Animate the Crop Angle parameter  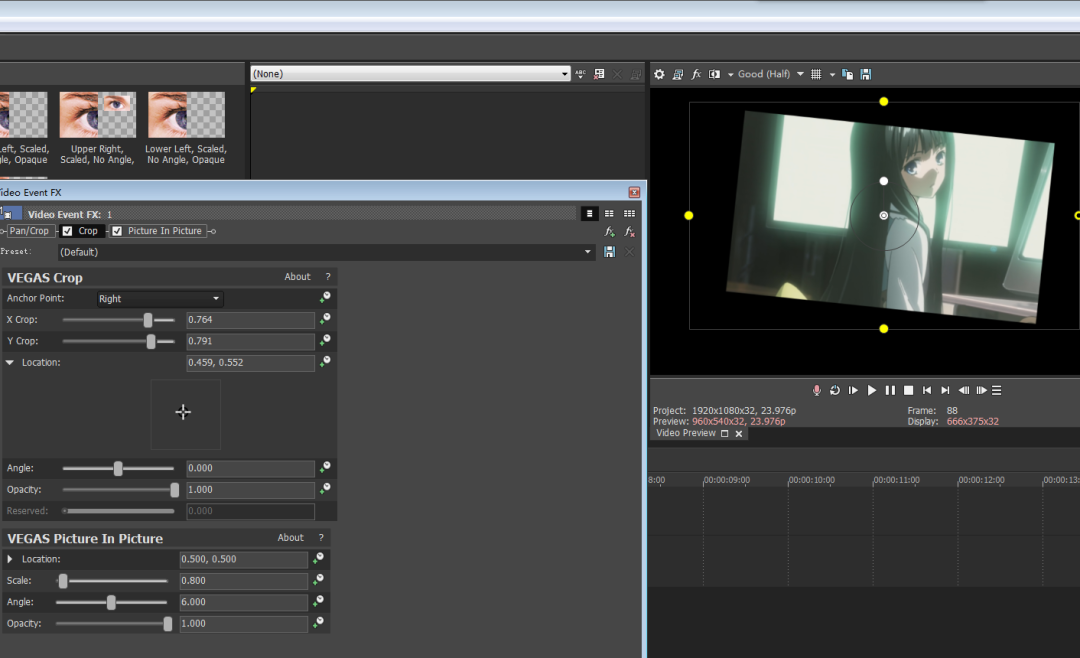[325, 467]
